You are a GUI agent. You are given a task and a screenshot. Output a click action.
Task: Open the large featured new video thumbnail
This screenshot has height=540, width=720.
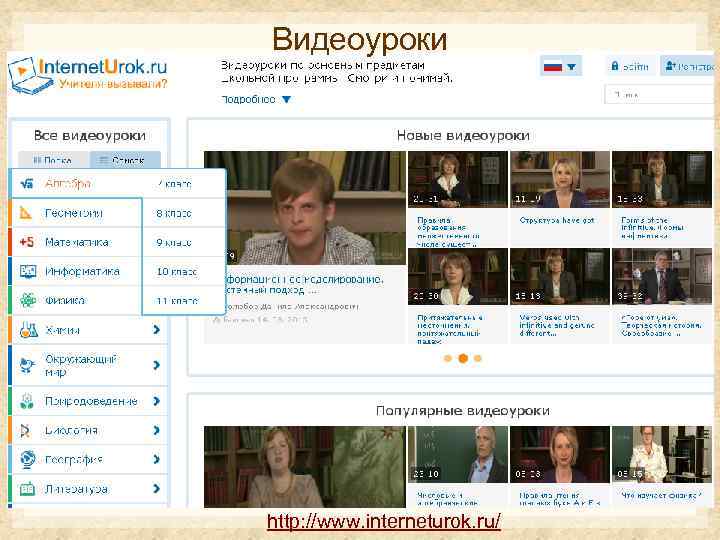(x=304, y=208)
